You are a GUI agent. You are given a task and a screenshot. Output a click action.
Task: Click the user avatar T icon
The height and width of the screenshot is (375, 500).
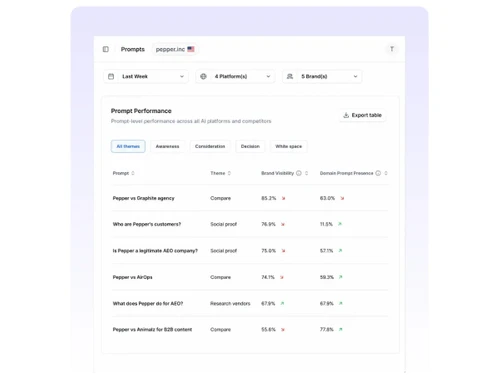[x=392, y=49]
